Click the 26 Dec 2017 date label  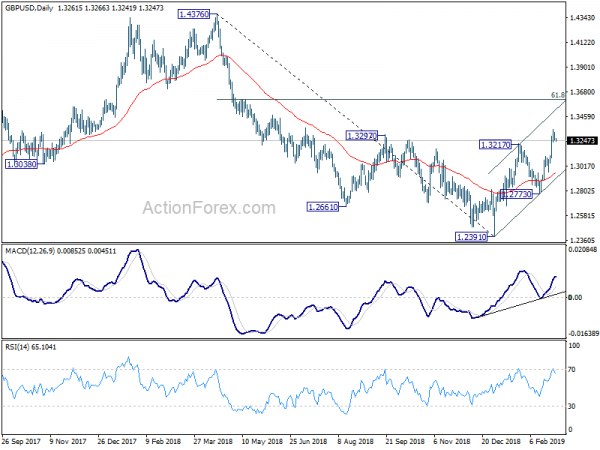pos(117,441)
